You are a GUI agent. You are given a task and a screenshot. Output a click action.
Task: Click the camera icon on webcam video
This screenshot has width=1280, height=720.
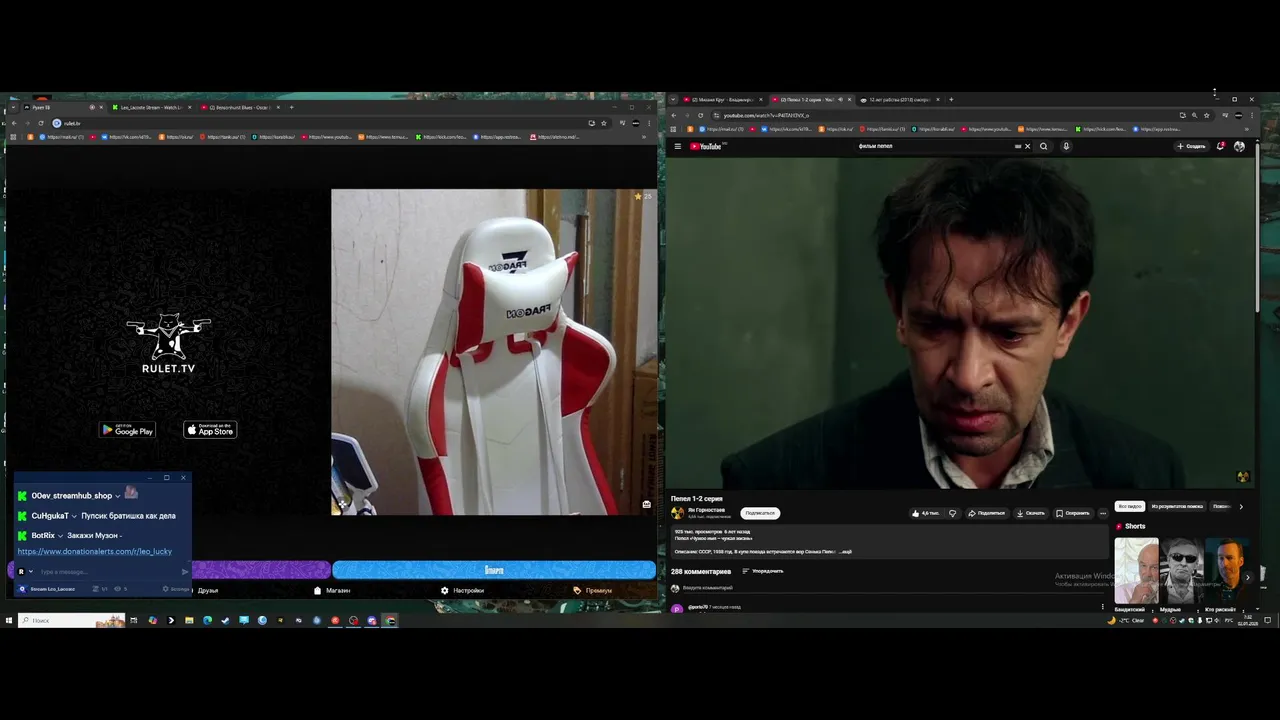pyautogui.click(x=647, y=504)
